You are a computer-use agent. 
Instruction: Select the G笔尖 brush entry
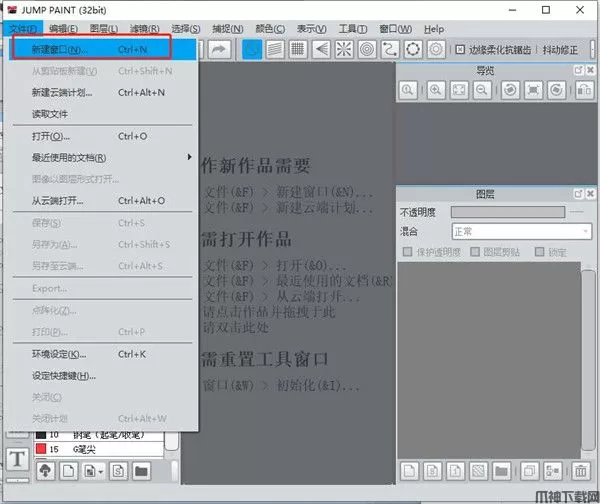tap(85, 449)
